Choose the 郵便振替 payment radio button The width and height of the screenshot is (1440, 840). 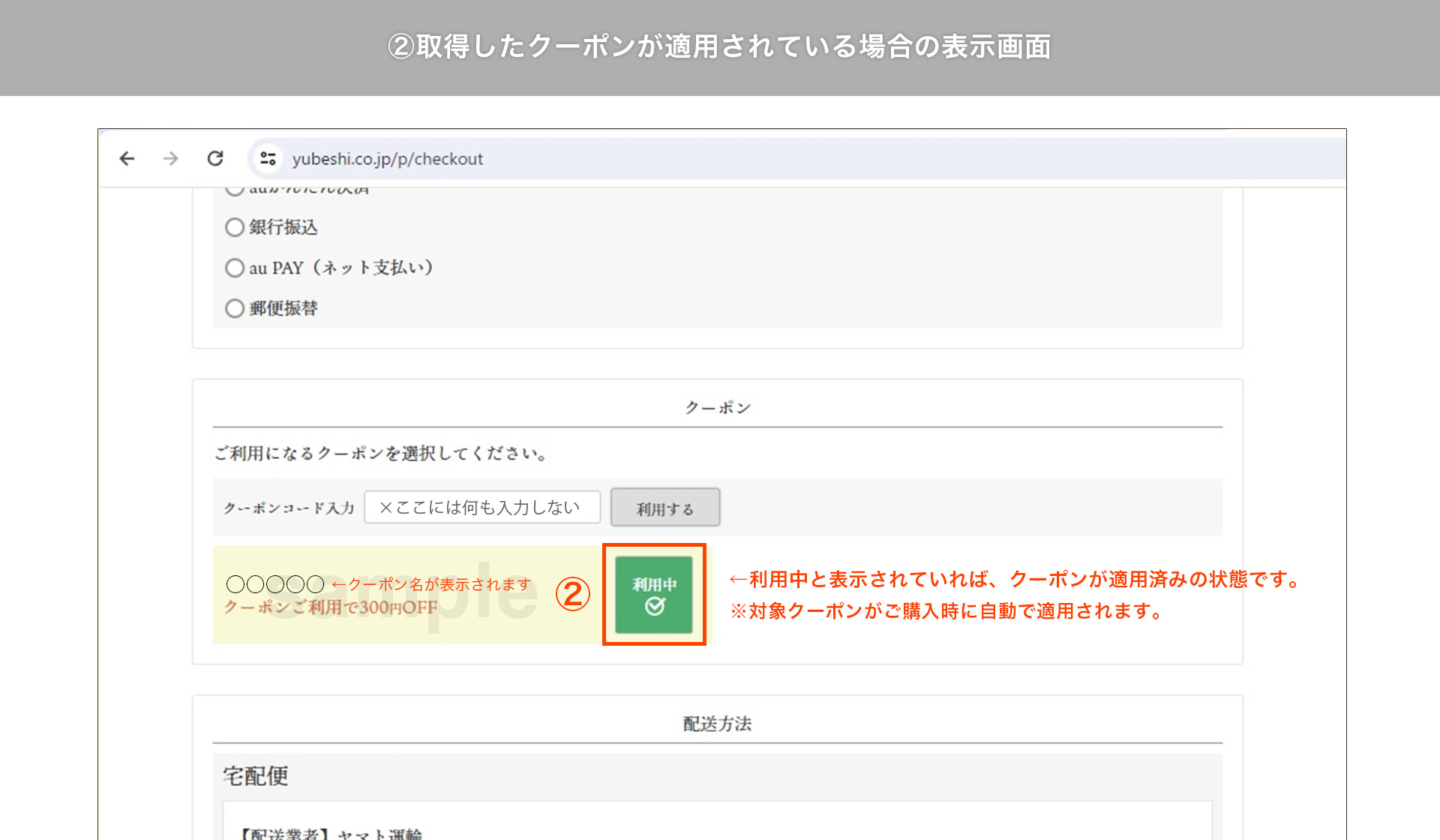coord(235,308)
